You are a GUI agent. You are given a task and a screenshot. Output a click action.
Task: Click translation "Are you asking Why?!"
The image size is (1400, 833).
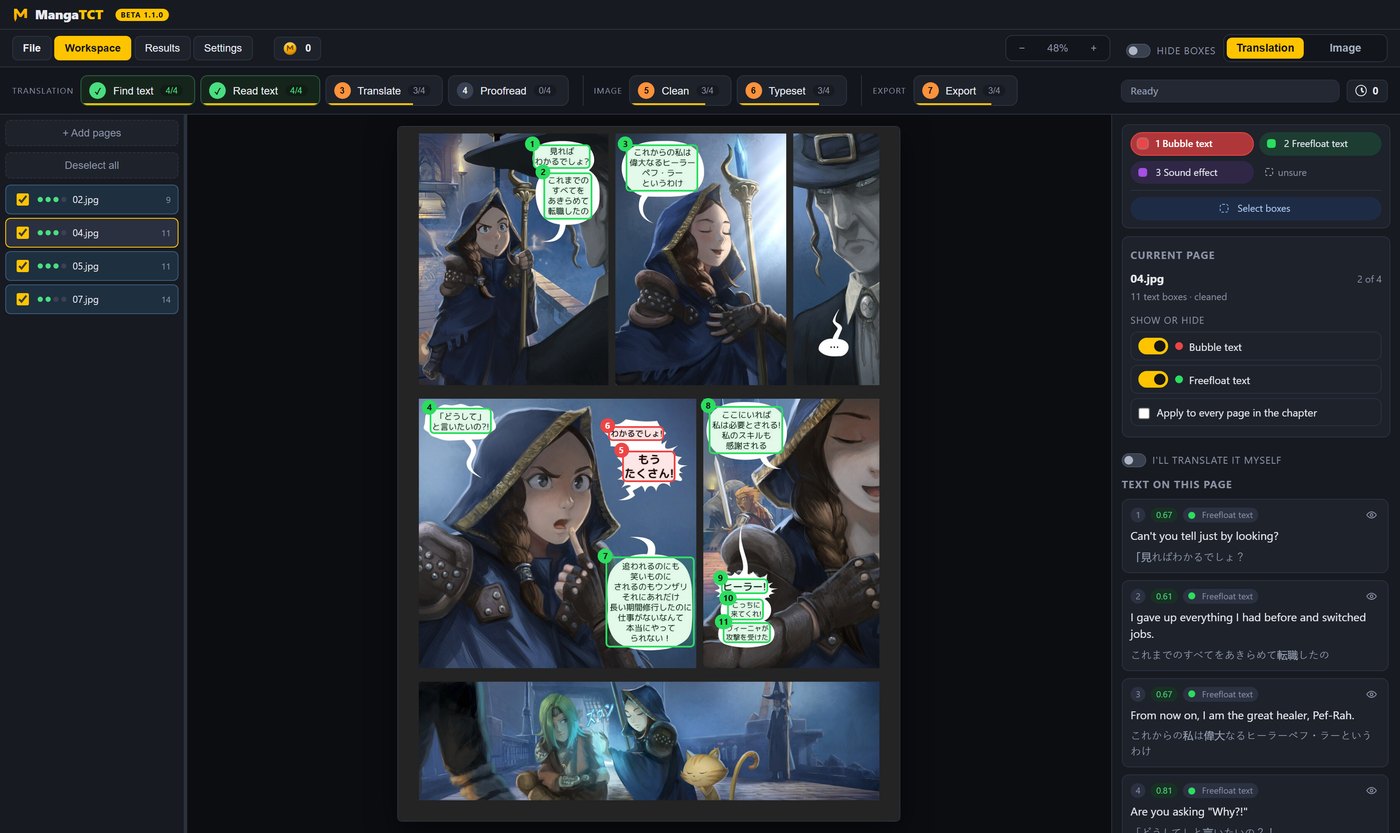(1188, 812)
